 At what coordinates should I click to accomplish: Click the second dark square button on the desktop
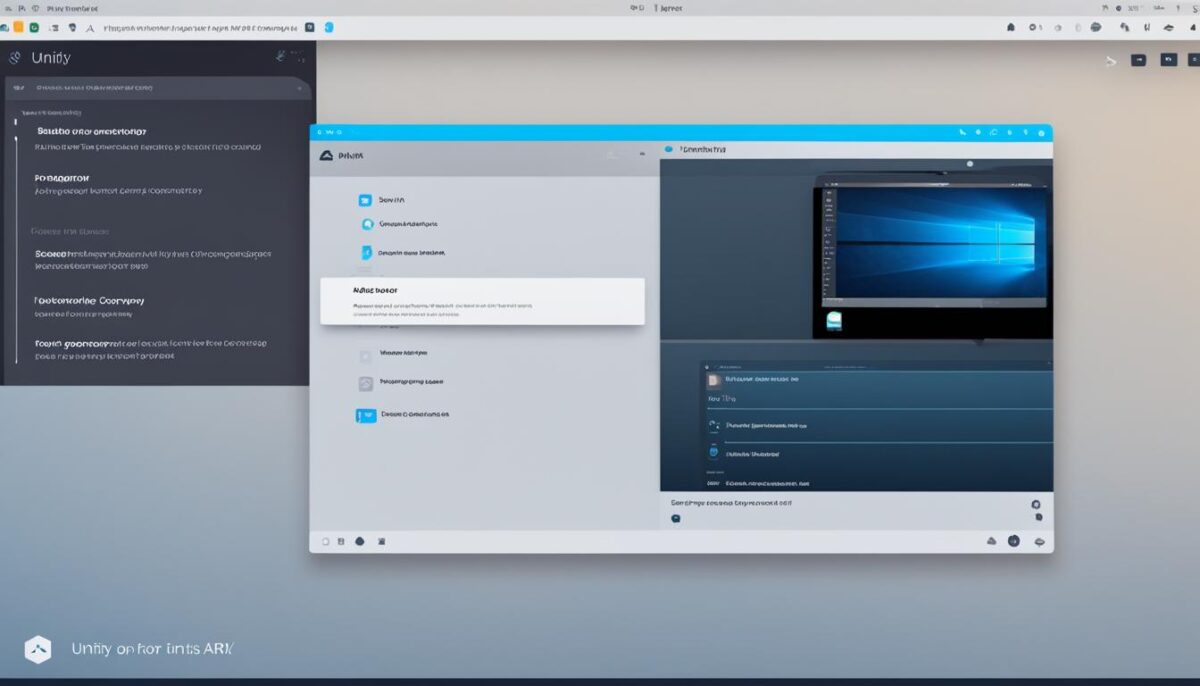pyautogui.click(x=1168, y=60)
